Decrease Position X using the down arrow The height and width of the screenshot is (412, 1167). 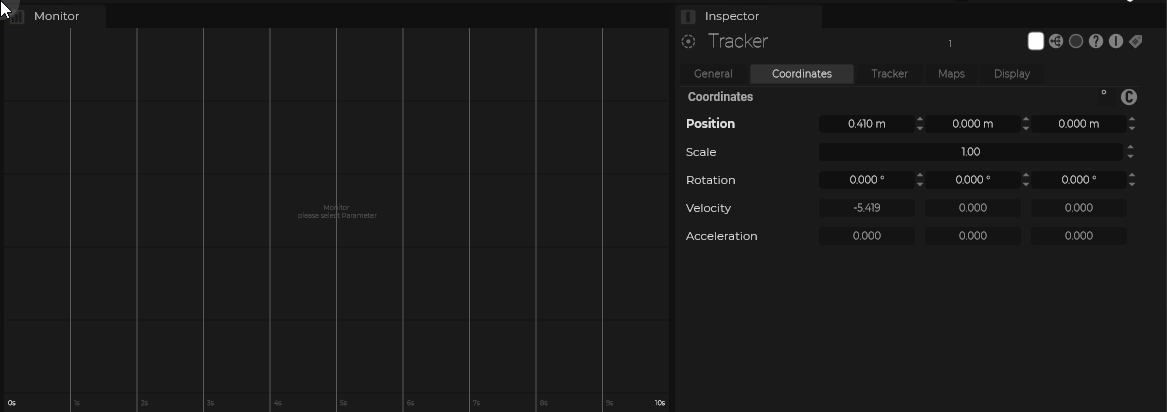click(x=920, y=128)
